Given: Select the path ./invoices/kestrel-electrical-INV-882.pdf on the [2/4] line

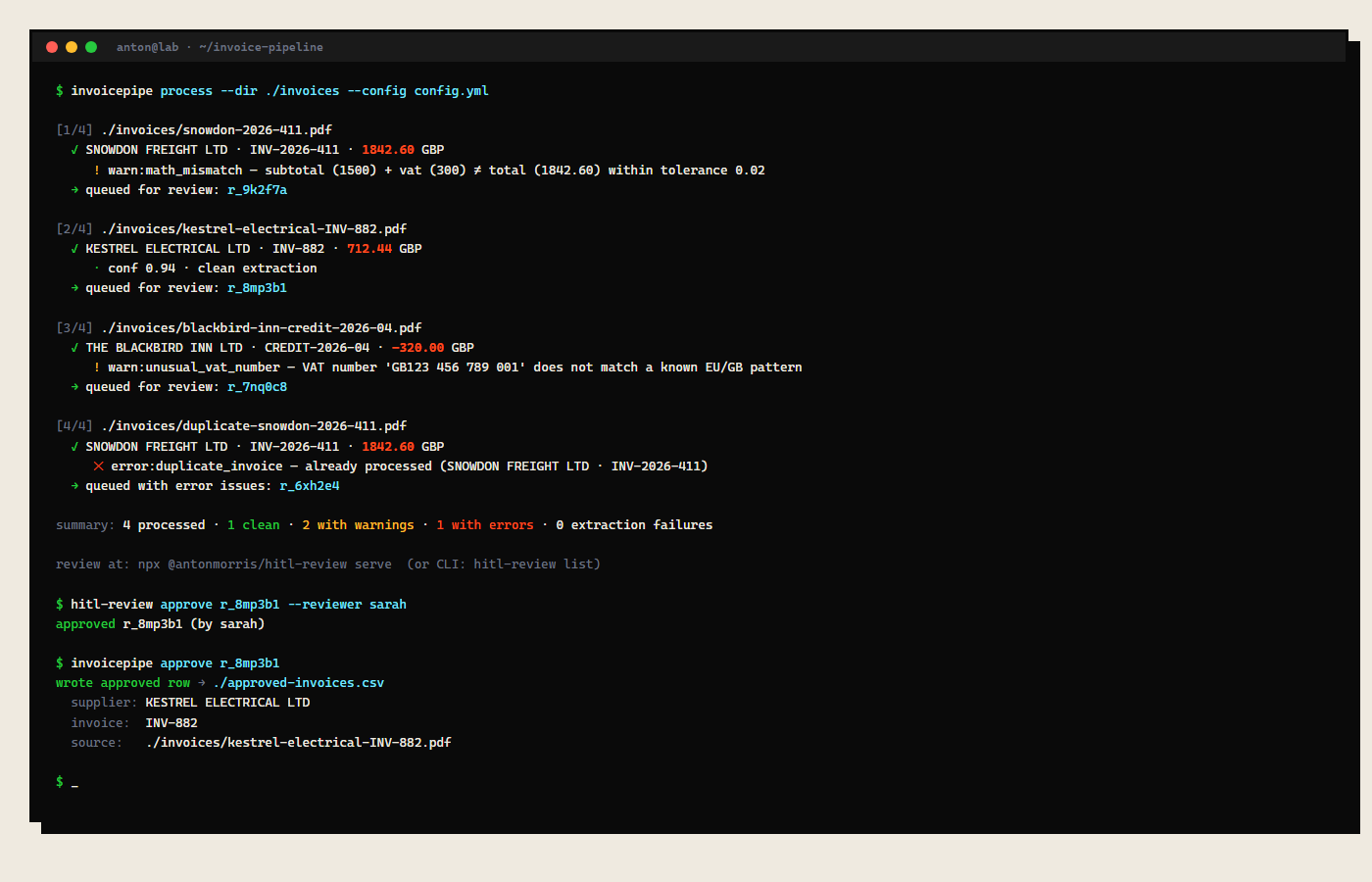Looking at the screenshot, I should point(254,228).
